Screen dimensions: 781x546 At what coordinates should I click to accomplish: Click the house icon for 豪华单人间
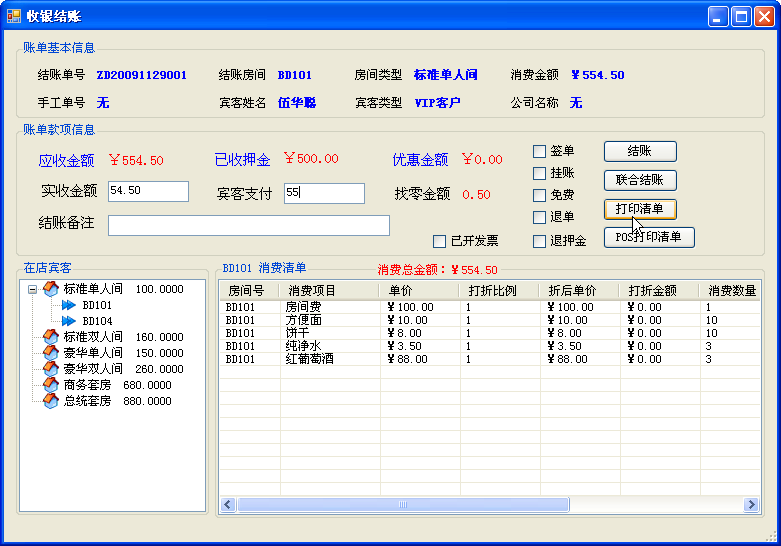click(50, 353)
